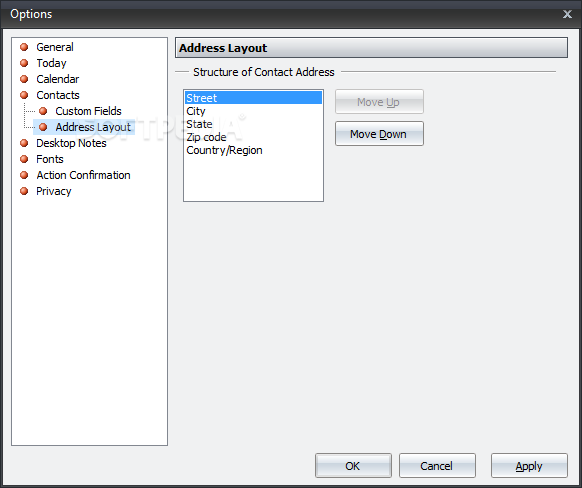Open the Today options page

click(x=51, y=63)
